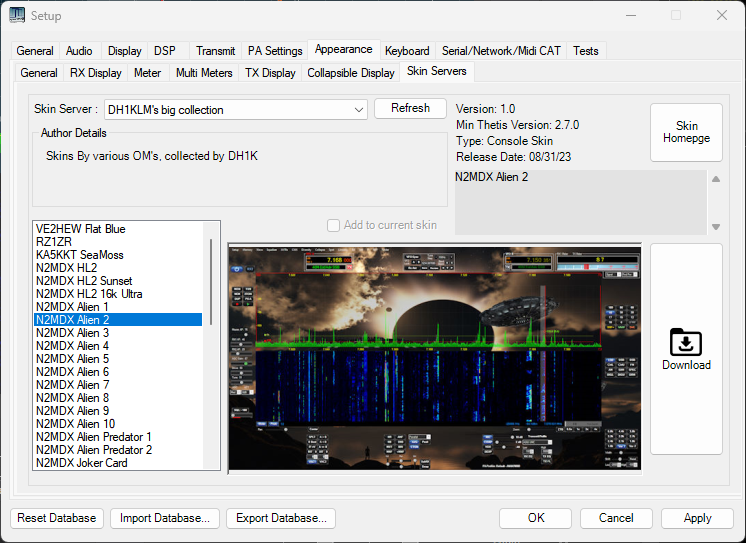Close the Setup window
Viewport: 746px width, 543px height.
pyautogui.click(x=722, y=15)
